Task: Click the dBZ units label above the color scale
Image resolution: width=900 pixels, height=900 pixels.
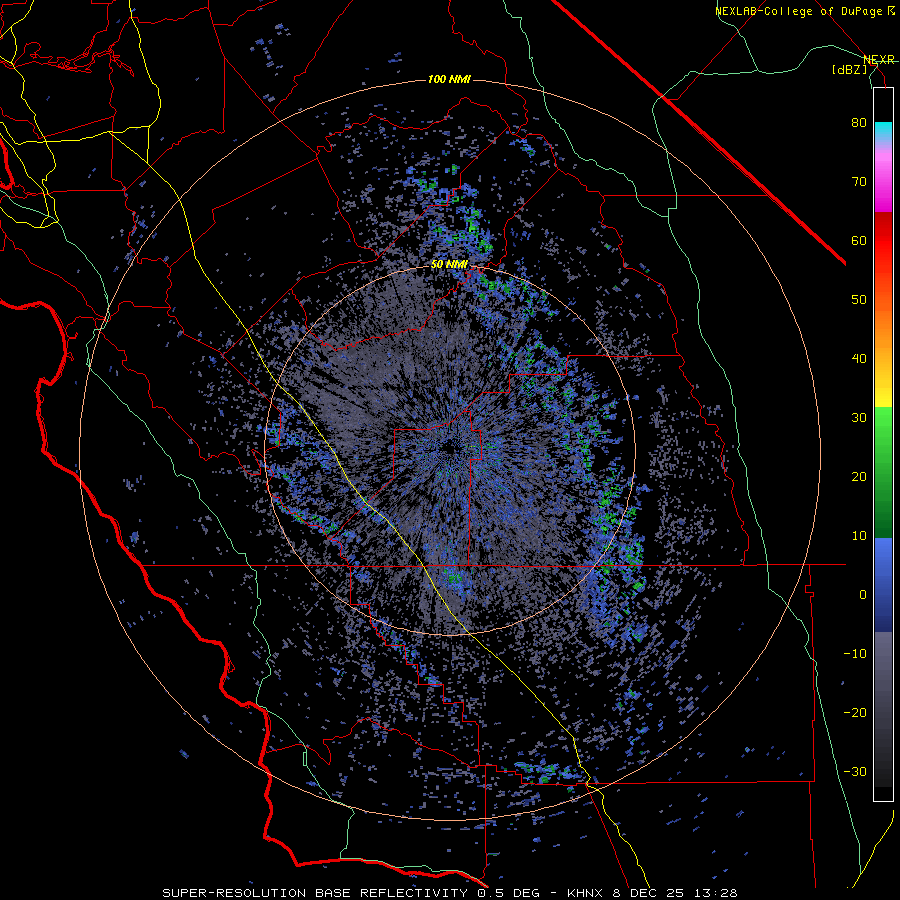Action: 849,69
